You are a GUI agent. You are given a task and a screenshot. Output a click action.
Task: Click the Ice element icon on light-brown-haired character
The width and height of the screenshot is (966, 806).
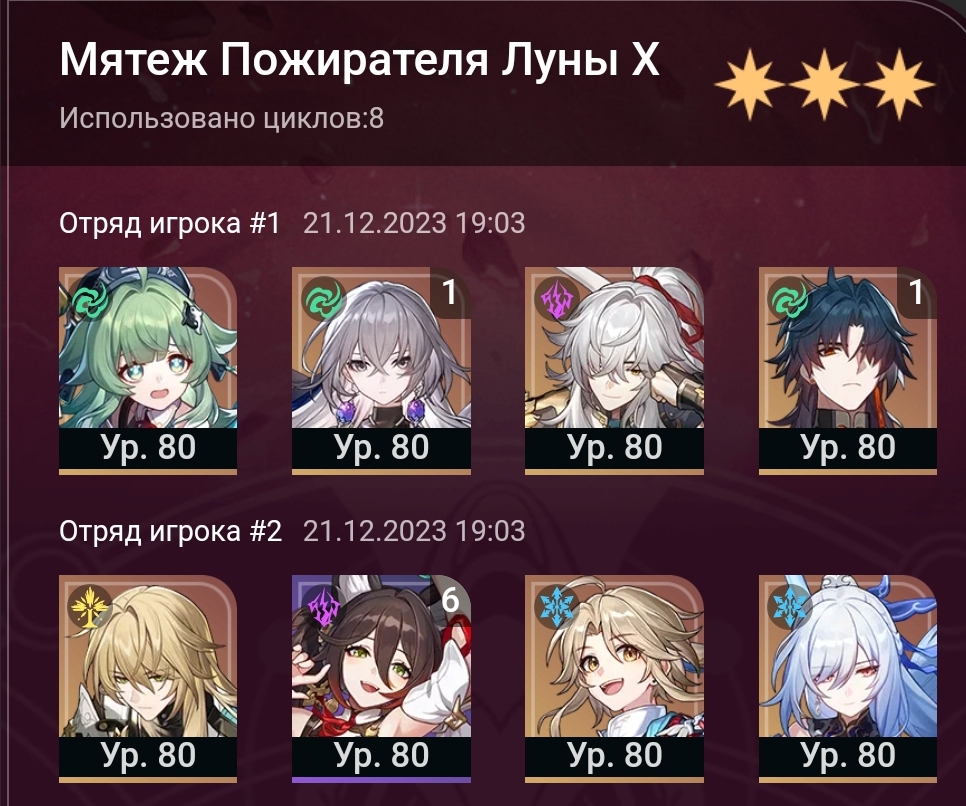click(556, 607)
